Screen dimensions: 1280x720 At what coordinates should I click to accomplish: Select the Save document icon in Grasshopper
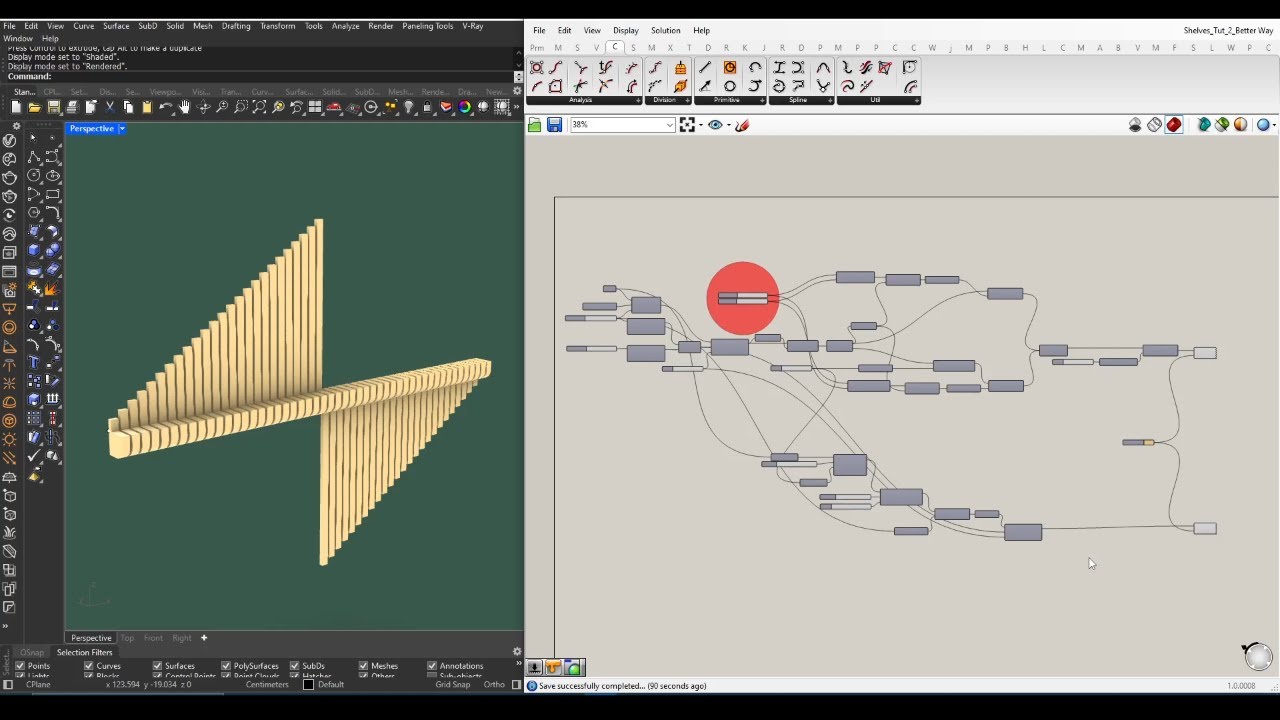click(x=554, y=124)
